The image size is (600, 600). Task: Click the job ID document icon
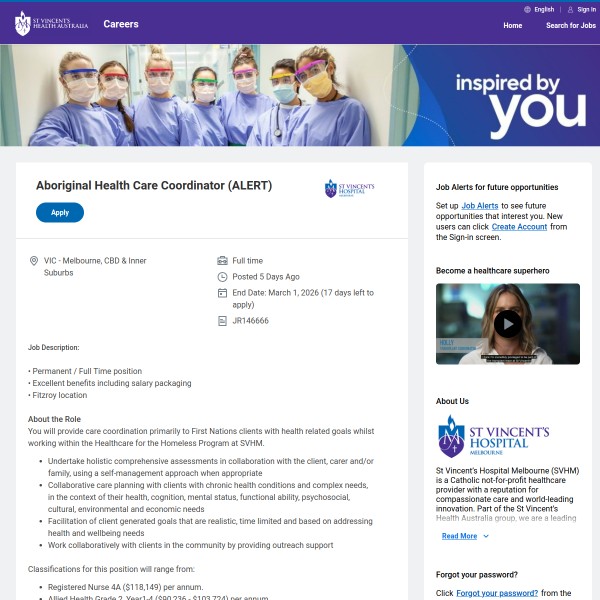click(x=222, y=321)
